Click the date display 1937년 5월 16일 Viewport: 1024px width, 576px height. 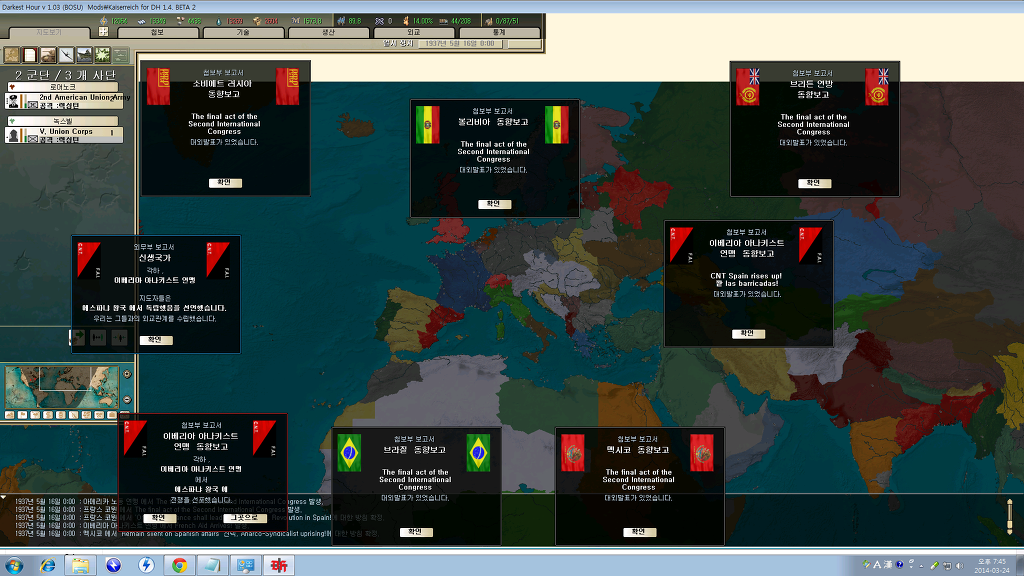tap(460, 44)
